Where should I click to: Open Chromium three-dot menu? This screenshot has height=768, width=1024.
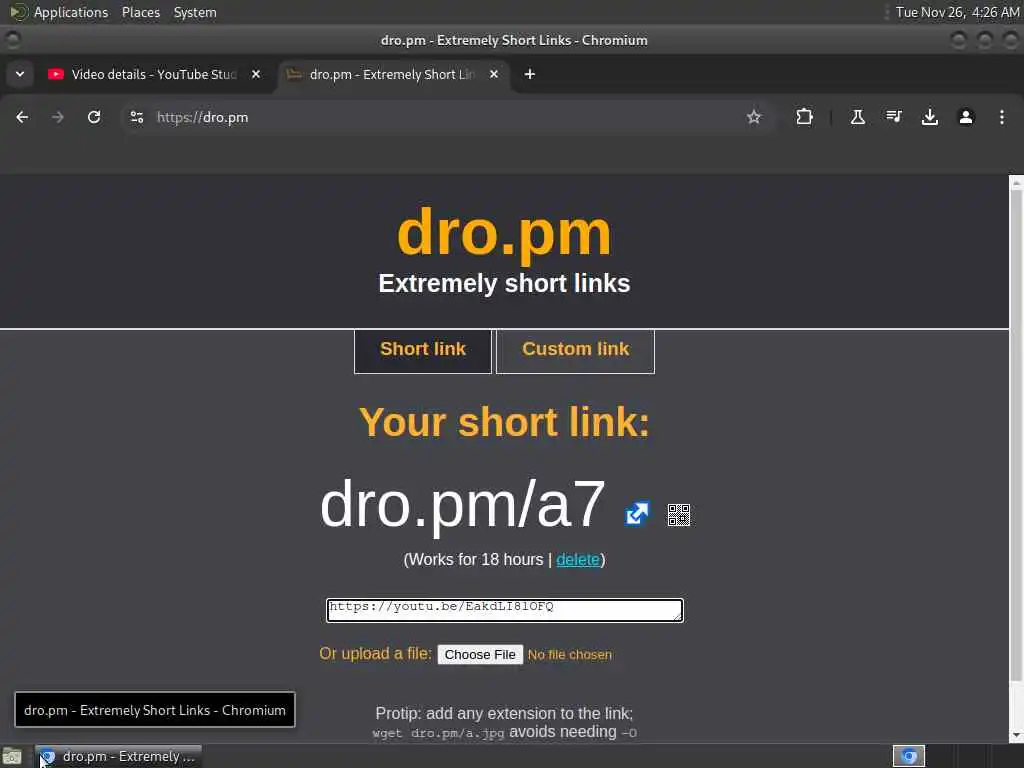pos(1001,118)
